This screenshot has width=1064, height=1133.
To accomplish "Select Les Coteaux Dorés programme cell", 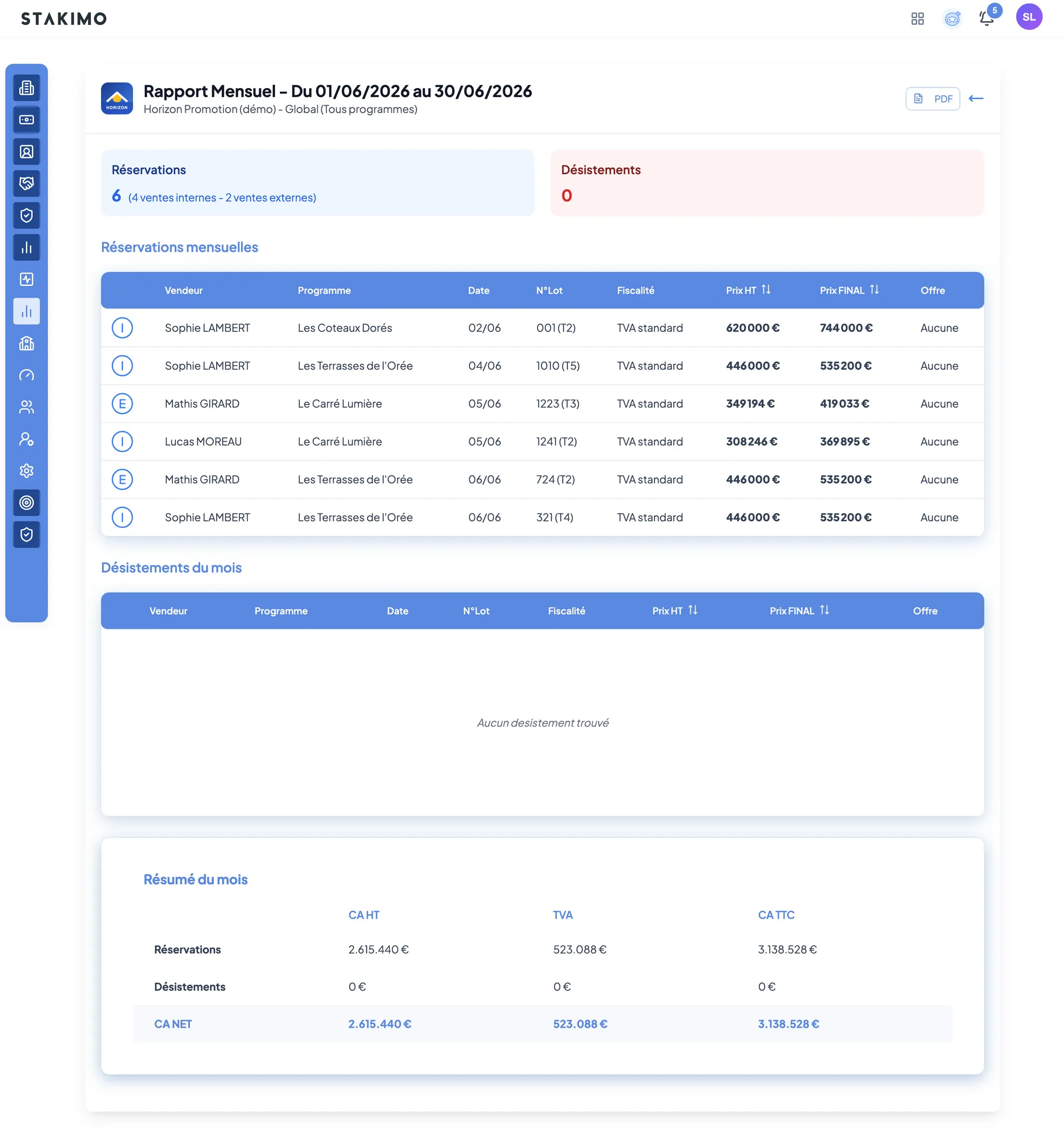I will pyautogui.click(x=344, y=327).
